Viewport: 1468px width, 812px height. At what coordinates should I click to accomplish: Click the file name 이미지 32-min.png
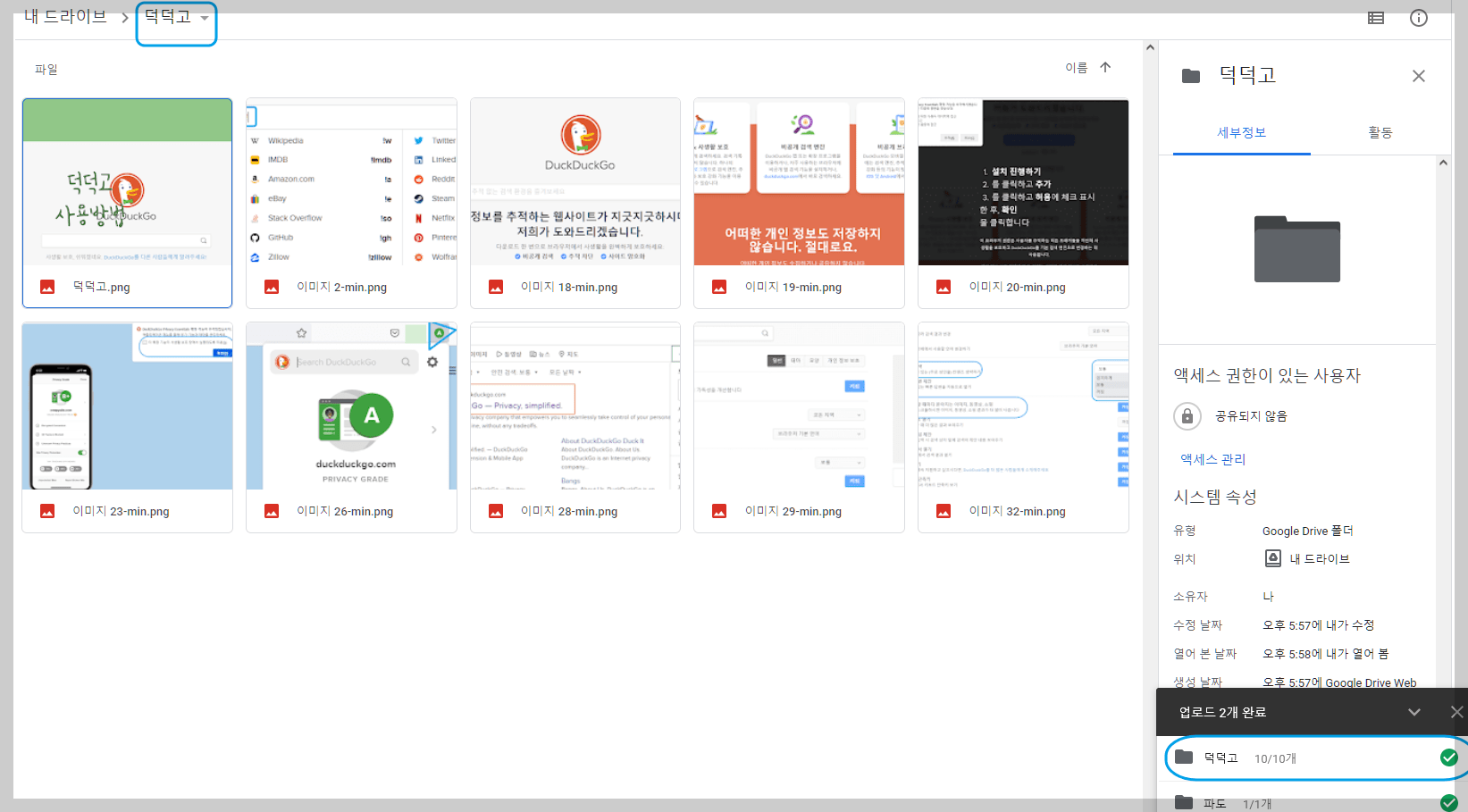tap(1018, 511)
